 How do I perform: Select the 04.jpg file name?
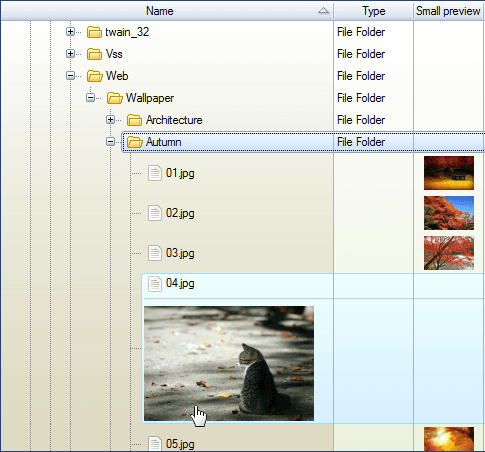(x=180, y=283)
